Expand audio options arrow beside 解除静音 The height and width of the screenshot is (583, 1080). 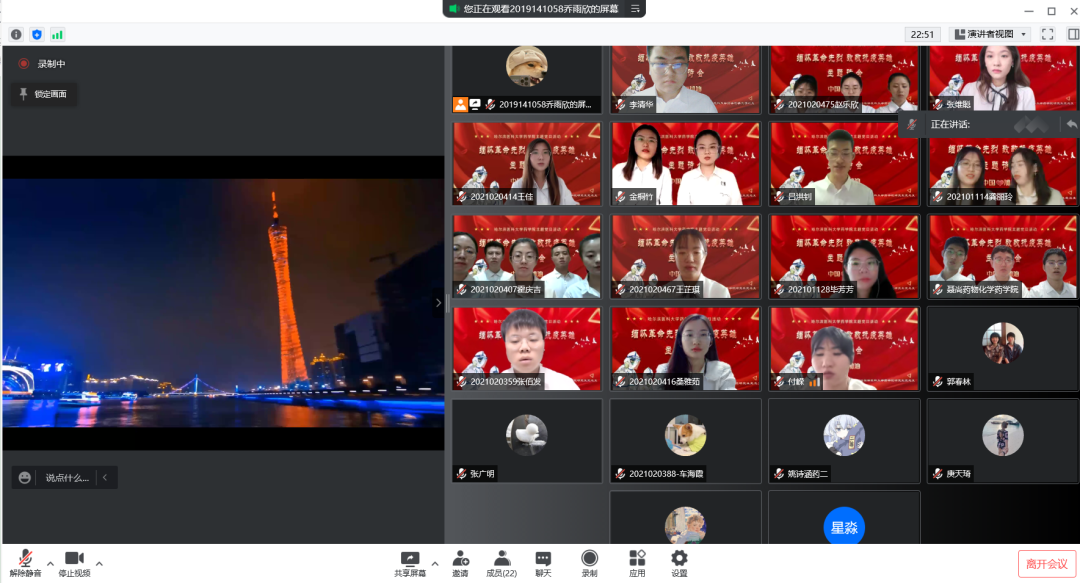click(50, 563)
